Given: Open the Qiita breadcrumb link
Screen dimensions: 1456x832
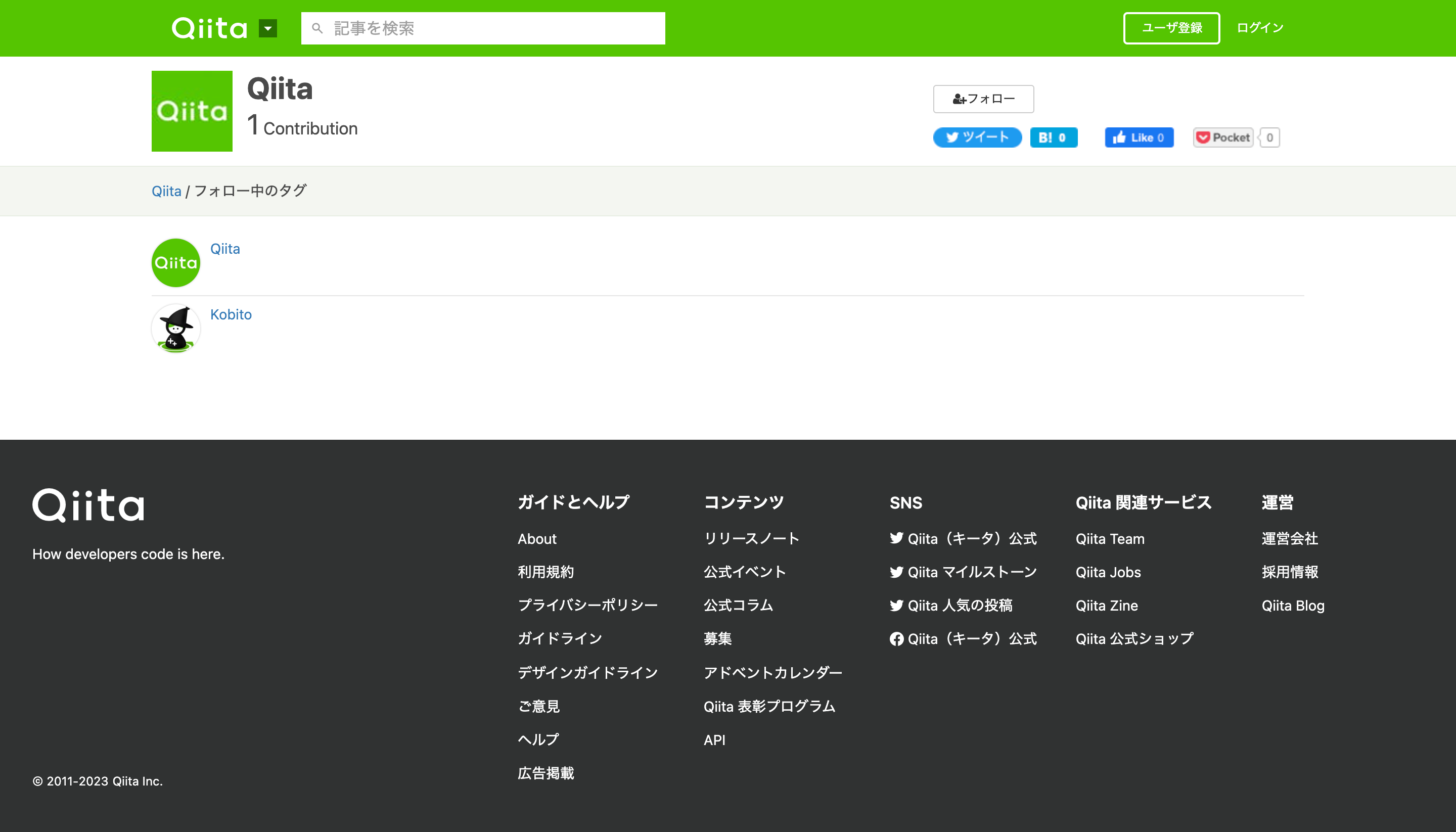Looking at the screenshot, I should coord(166,190).
